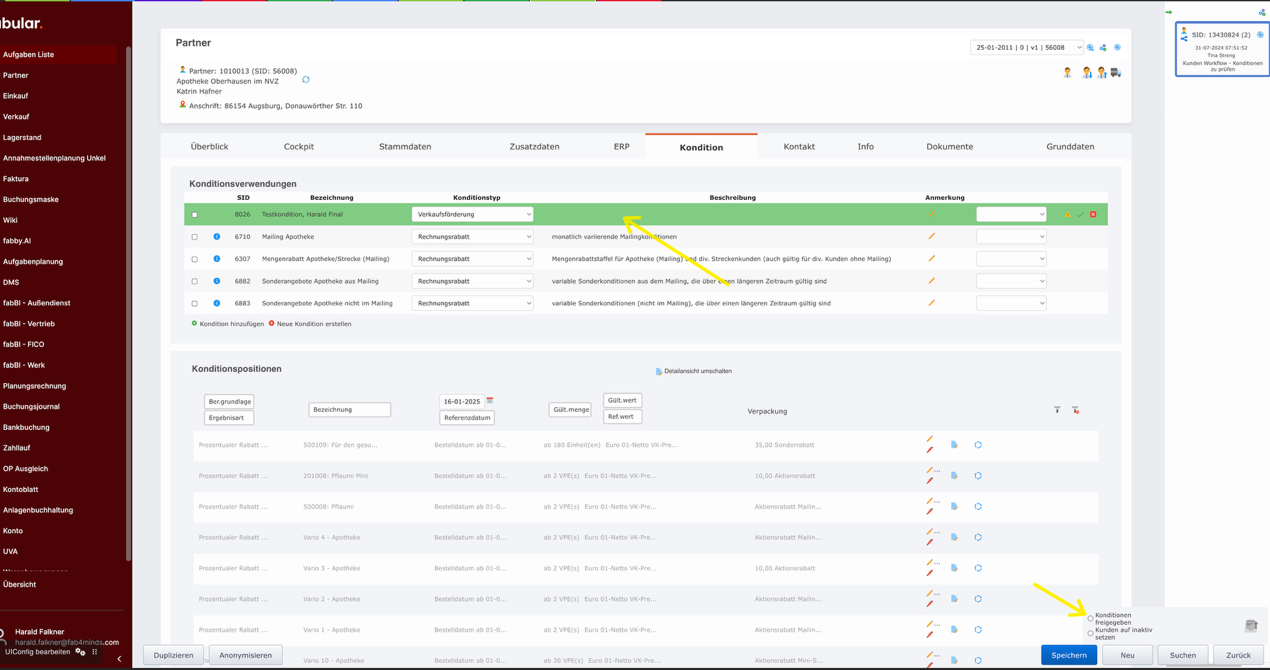
Task: Click green checkmark in Testkondition row
Action: pyautogui.click(x=1080, y=215)
